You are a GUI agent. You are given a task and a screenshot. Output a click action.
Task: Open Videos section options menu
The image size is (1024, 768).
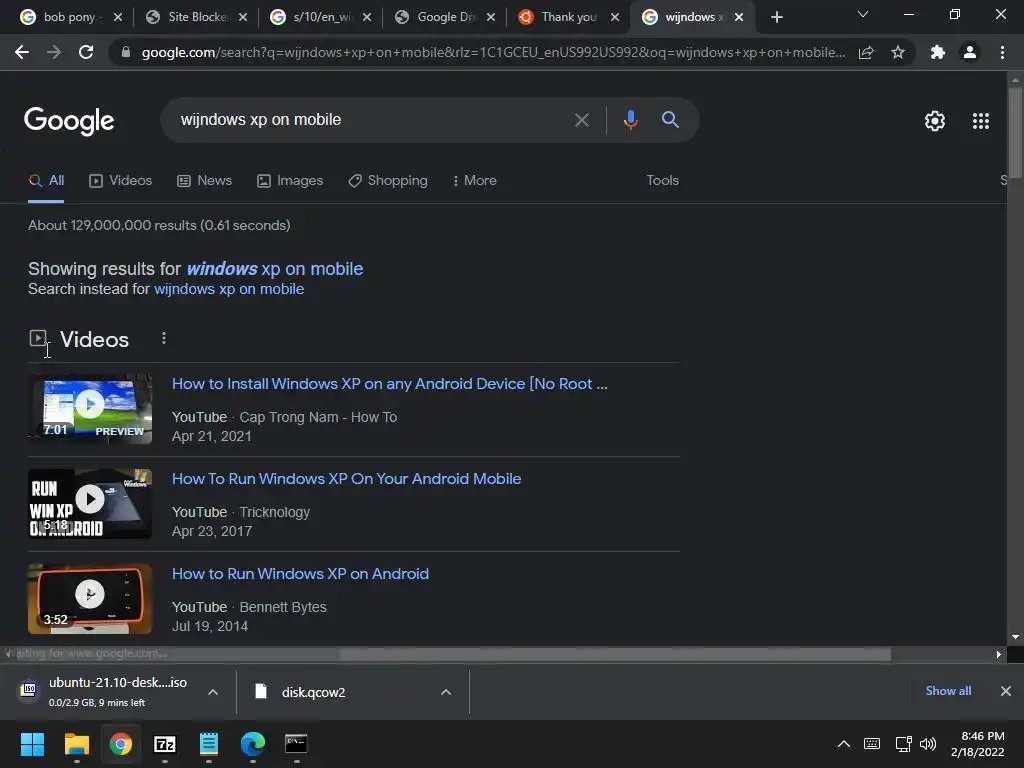click(163, 338)
